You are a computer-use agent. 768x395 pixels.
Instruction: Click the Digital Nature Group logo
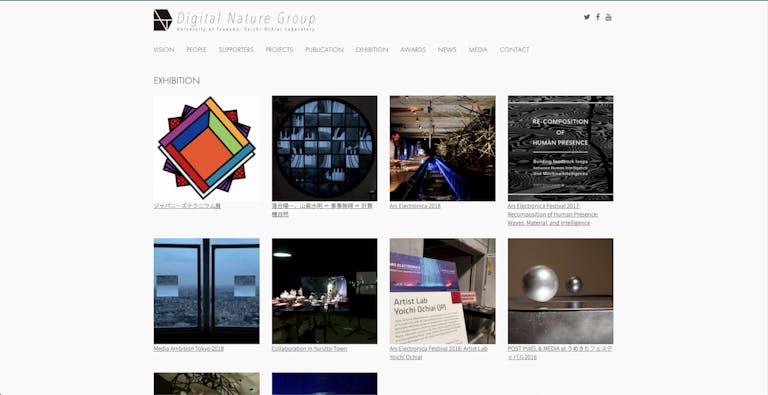(x=235, y=21)
